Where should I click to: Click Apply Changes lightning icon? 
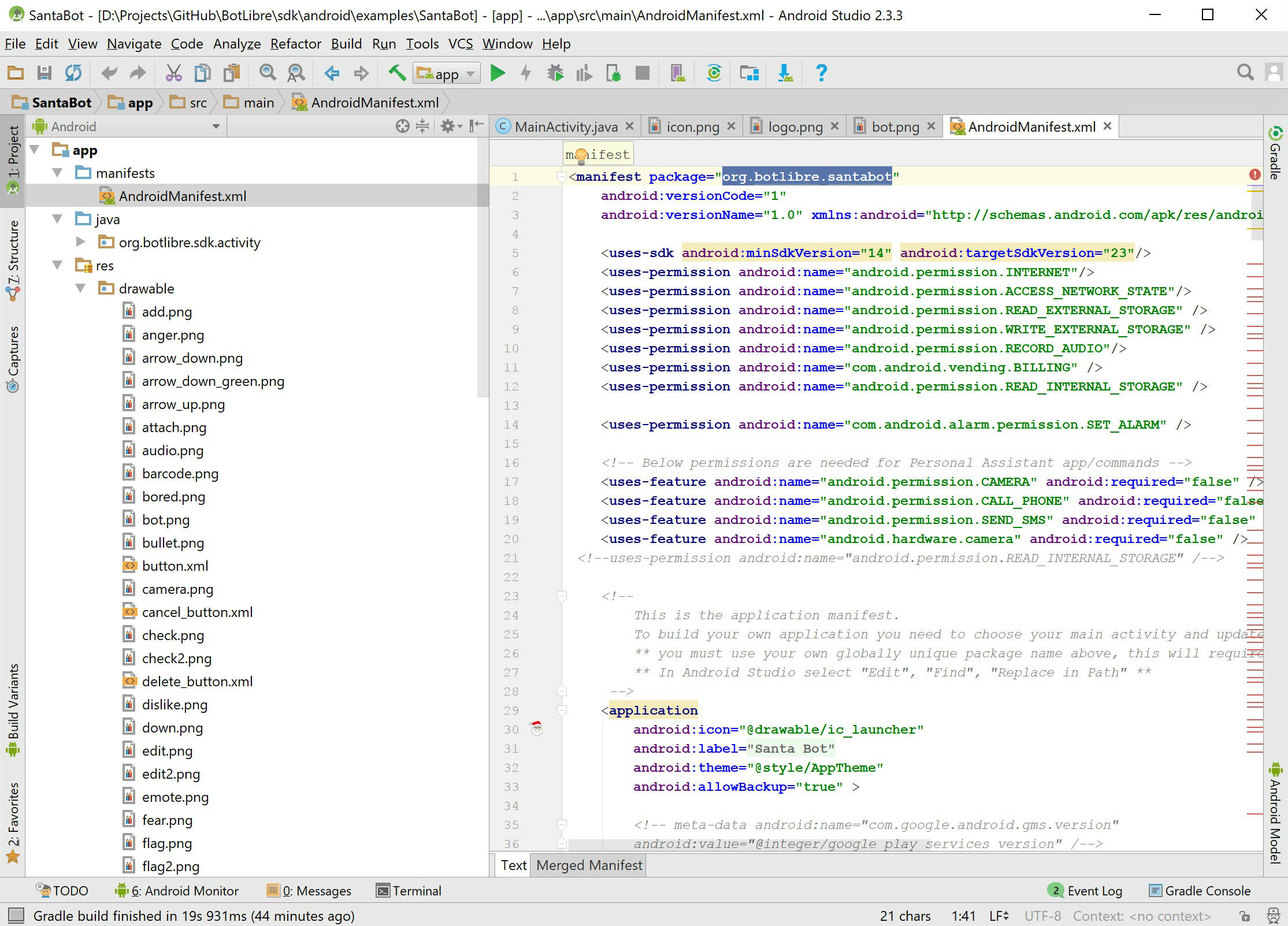pos(526,73)
